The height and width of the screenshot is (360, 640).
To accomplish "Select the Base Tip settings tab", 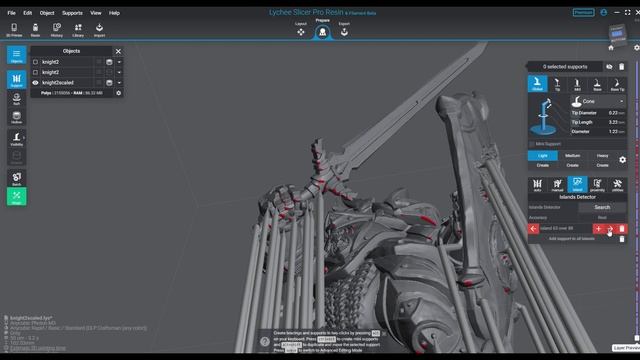I will [x=617, y=84].
